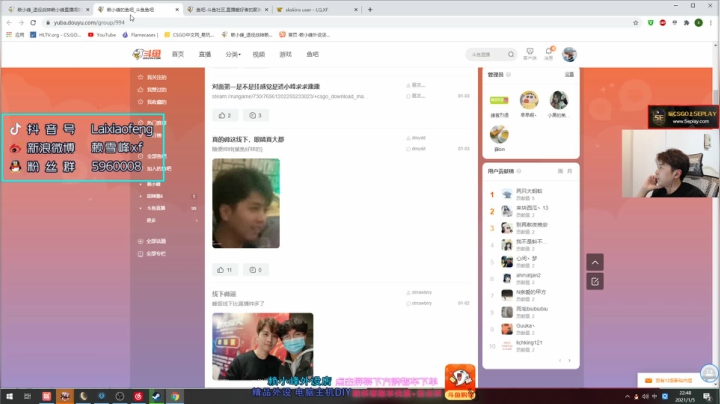
Task: Switch the contribution ranking to 月
Action: pos(569,171)
